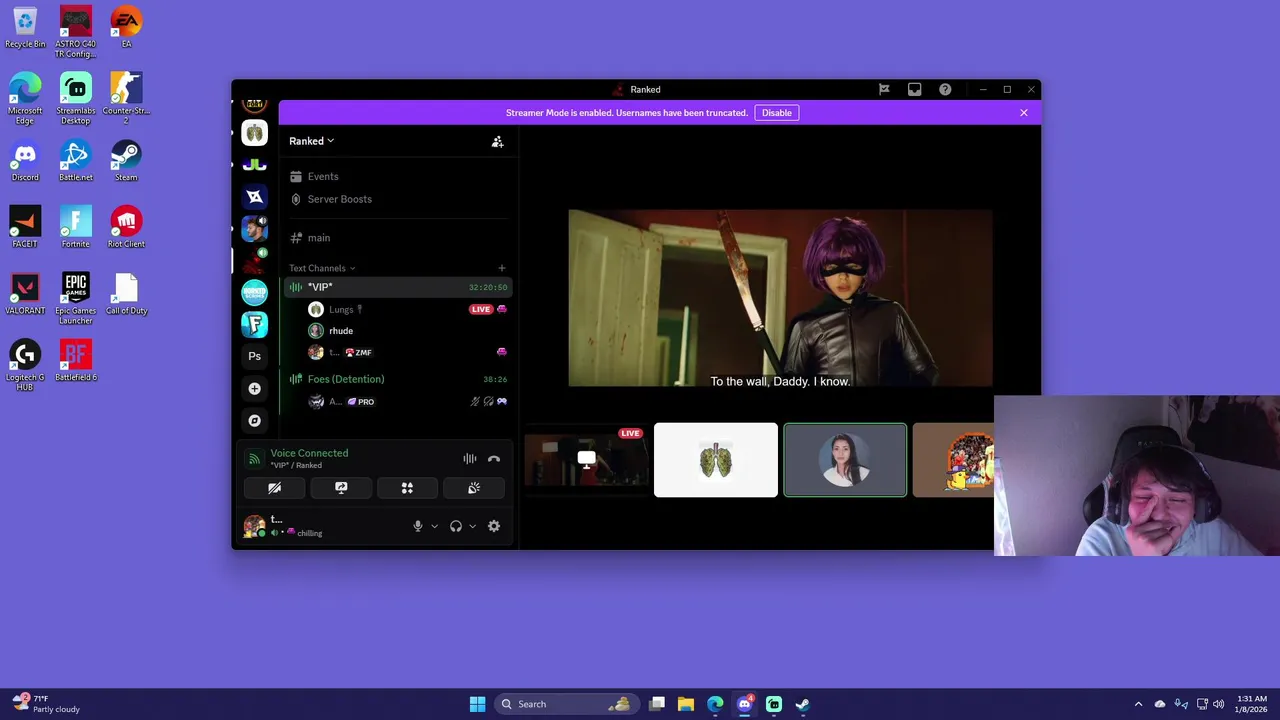Toggle camera on in voice panel
This screenshot has width=1280, height=720.
coord(274,488)
